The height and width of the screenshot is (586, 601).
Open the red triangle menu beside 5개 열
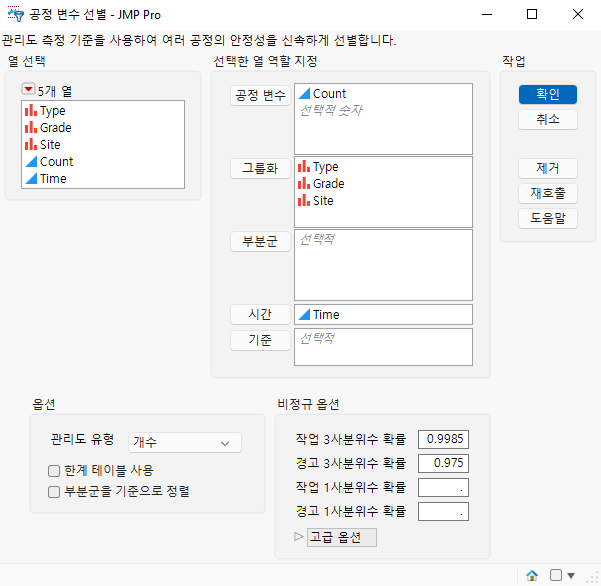[x=28, y=89]
